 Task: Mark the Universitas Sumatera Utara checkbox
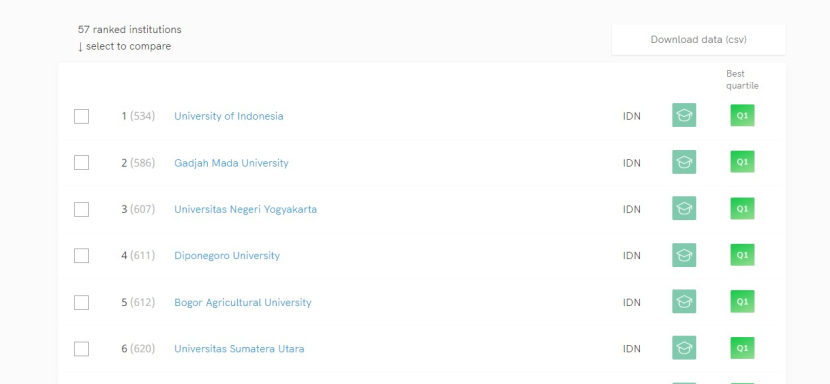tap(82, 349)
